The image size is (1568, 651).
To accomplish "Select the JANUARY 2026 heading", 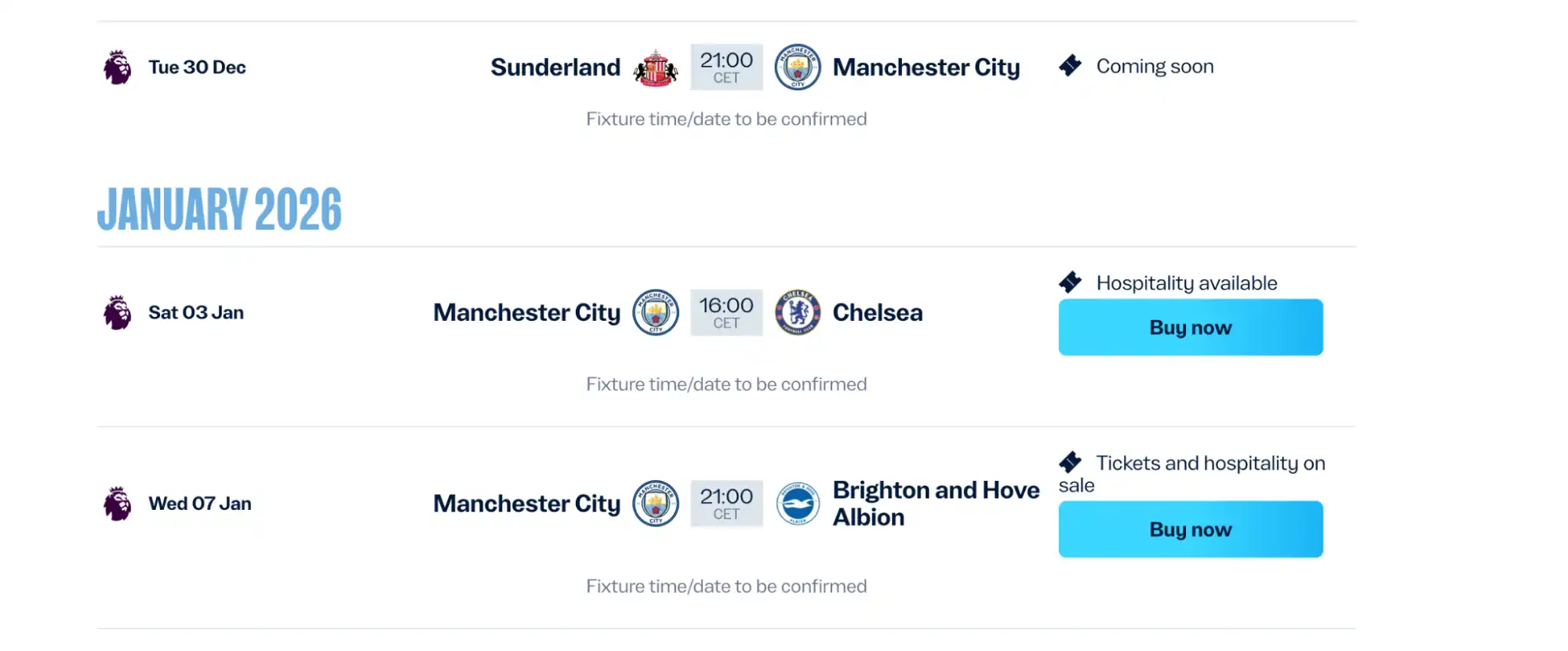I will [x=221, y=208].
